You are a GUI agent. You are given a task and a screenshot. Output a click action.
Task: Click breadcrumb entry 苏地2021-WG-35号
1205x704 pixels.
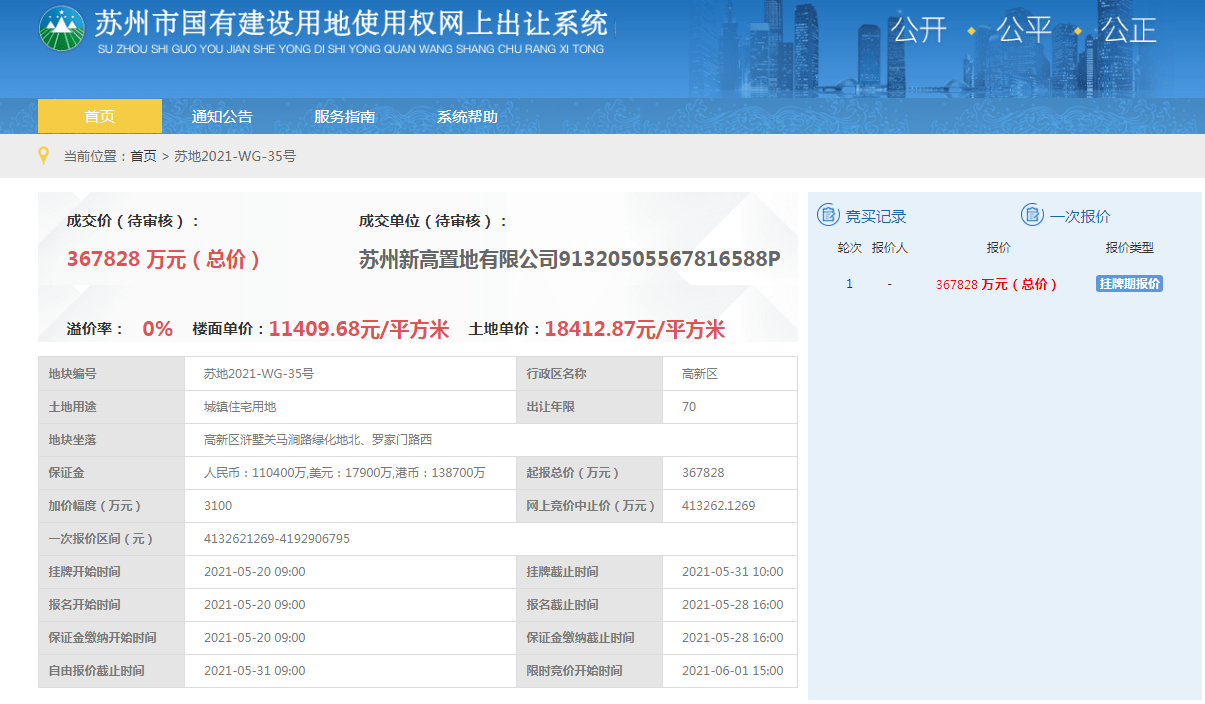tap(235, 156)
